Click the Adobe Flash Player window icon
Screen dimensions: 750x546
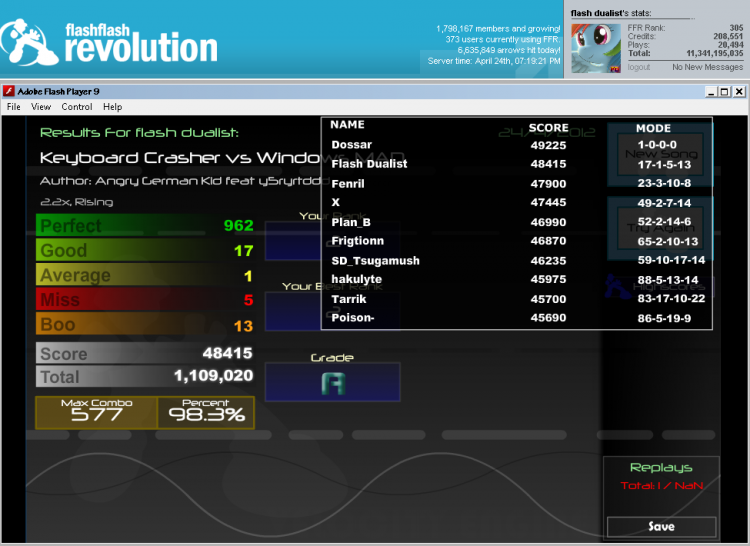[x=9, y=91]
